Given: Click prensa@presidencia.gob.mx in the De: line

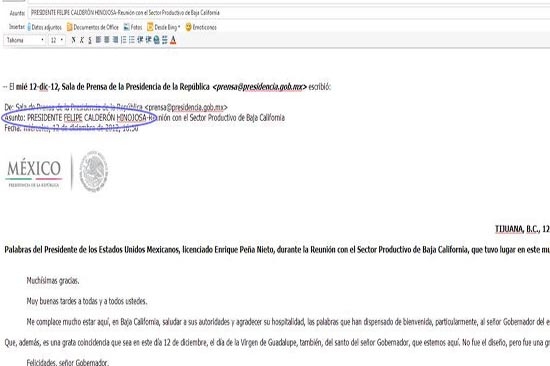Looking at the screenshot, I should point(186,107).
